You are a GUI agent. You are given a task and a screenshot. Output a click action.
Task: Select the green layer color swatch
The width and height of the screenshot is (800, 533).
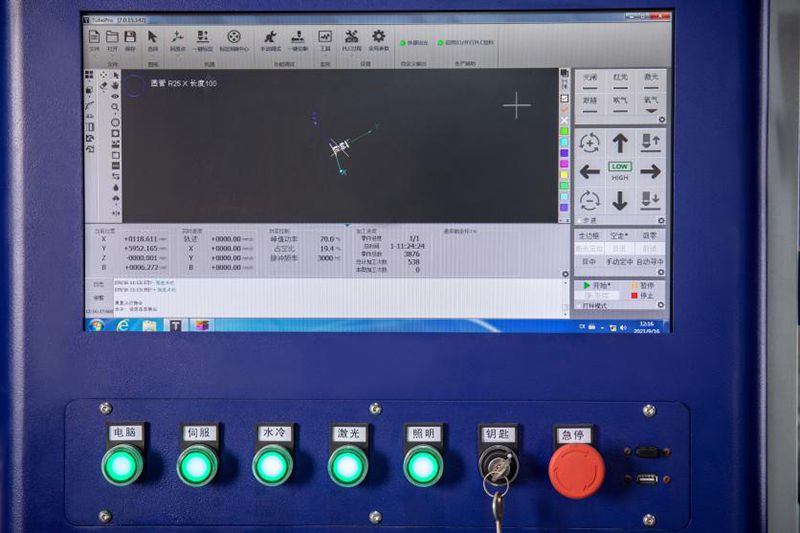pyautogui.click(x=564, y=131)
